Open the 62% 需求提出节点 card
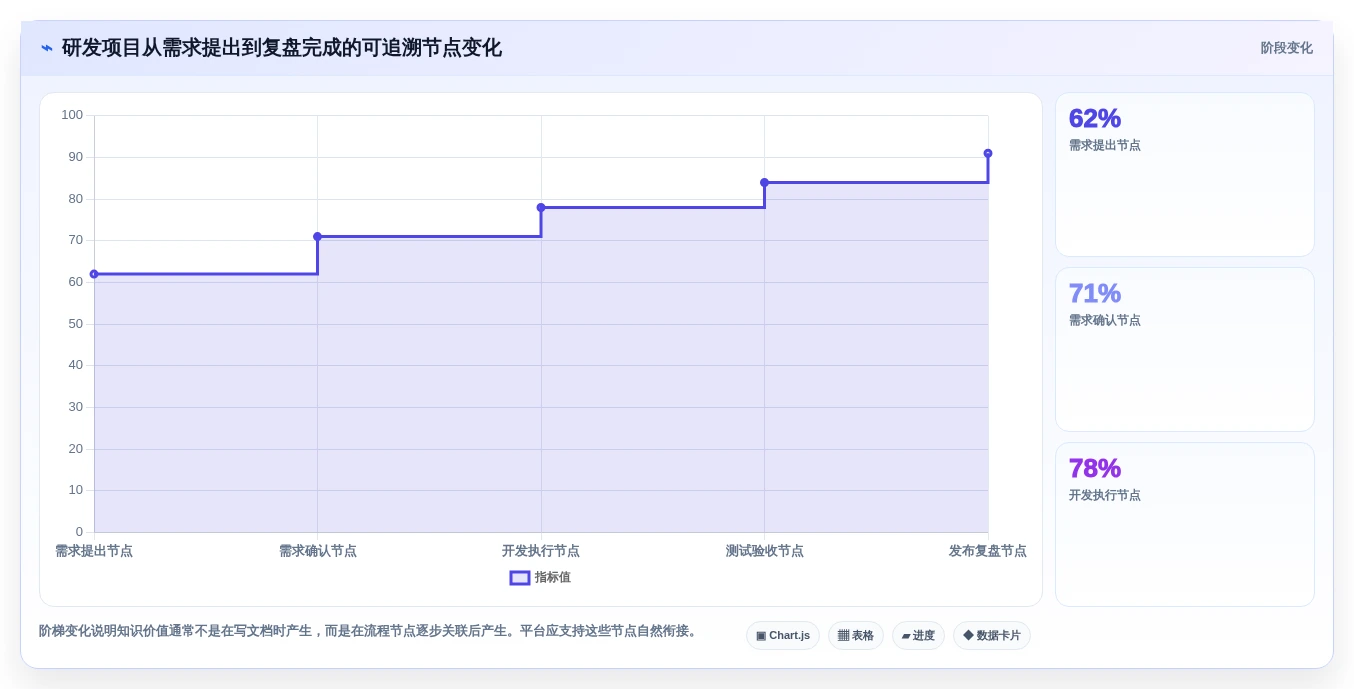 click(x=1185, y=175)
